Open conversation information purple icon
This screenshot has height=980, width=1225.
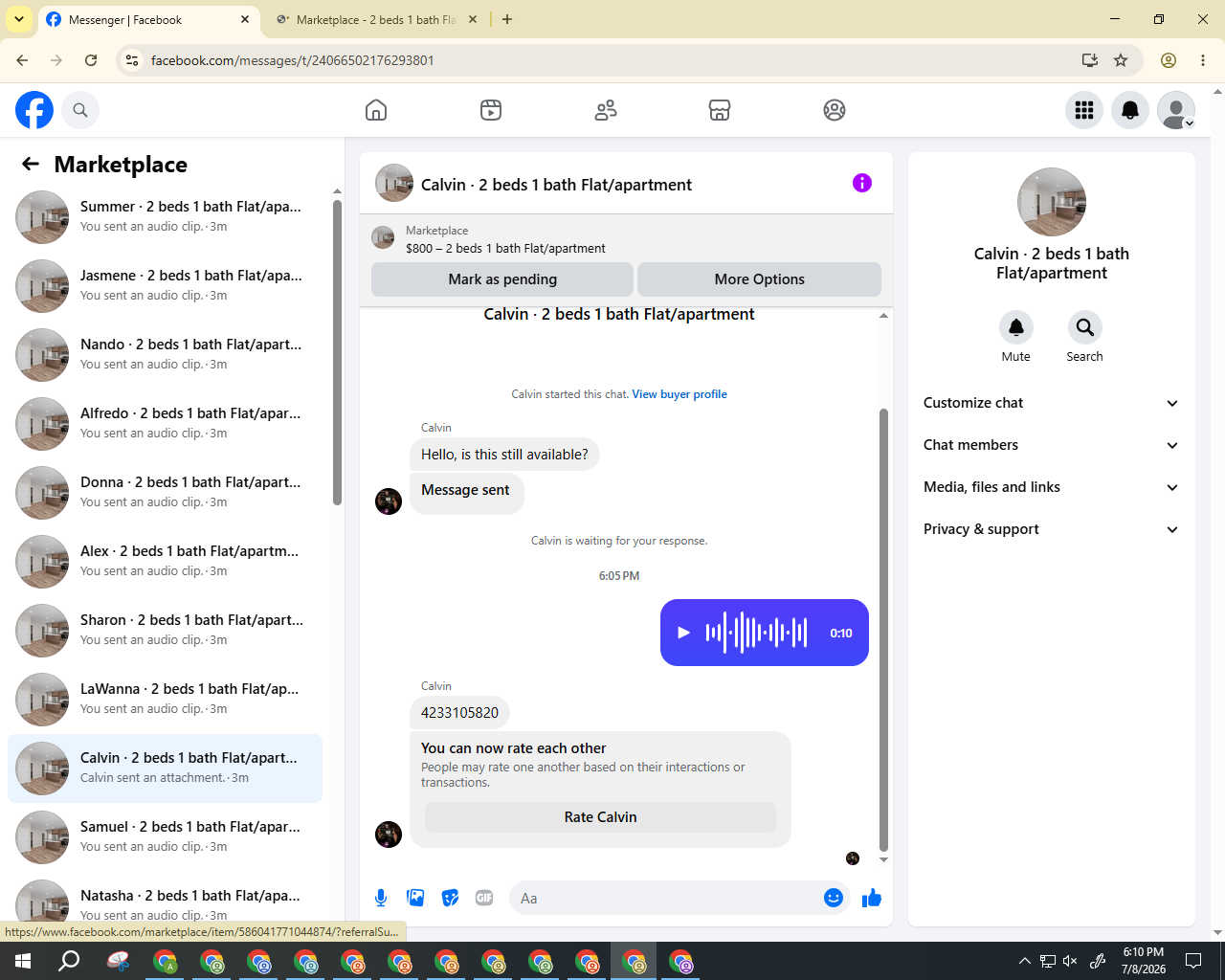click(x=862, y=183)
